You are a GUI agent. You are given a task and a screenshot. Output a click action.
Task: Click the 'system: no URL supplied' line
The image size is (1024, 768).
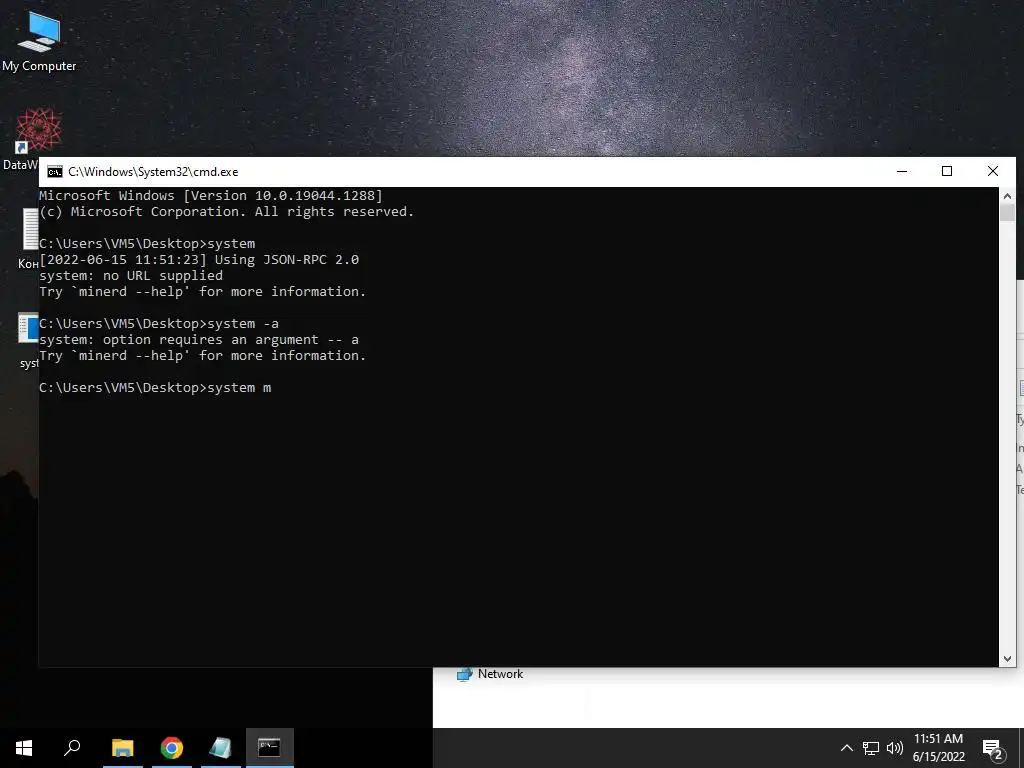(x=131, y=276)
